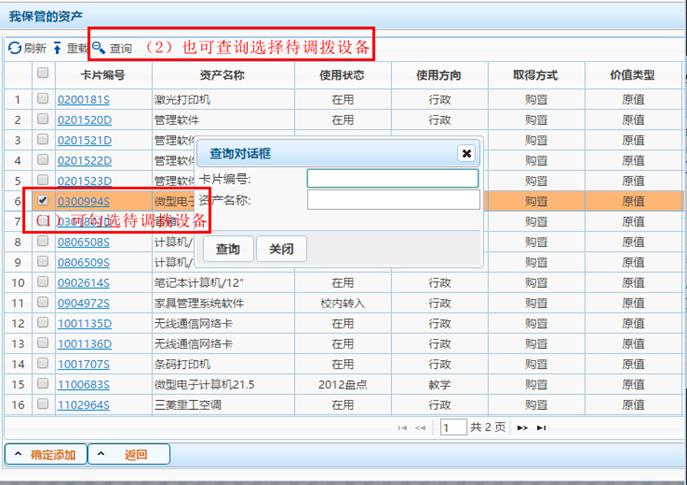
Task: Click the 使用状态 column header
Action: click(x=343, y=75)
